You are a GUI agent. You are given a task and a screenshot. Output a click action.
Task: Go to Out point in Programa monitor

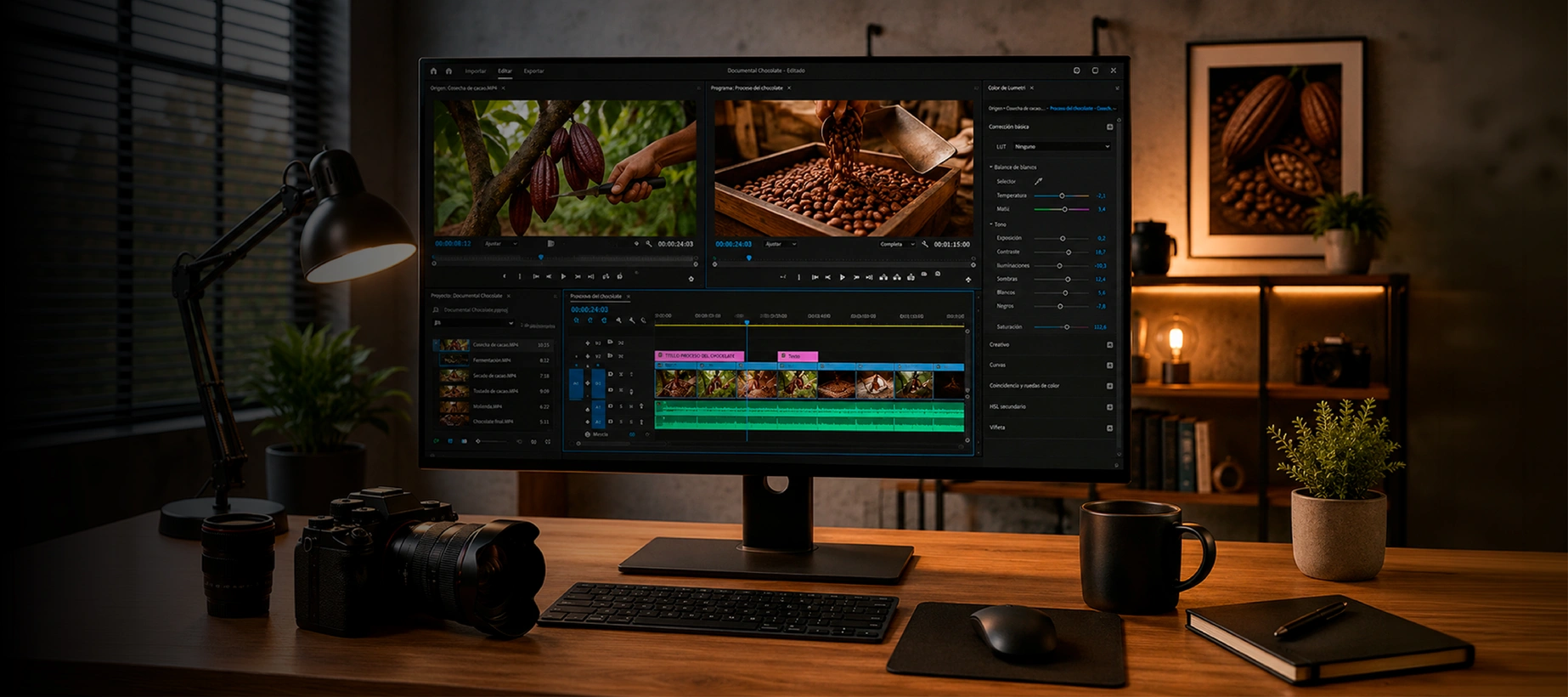pyautogui.click(x=869, y=277)
